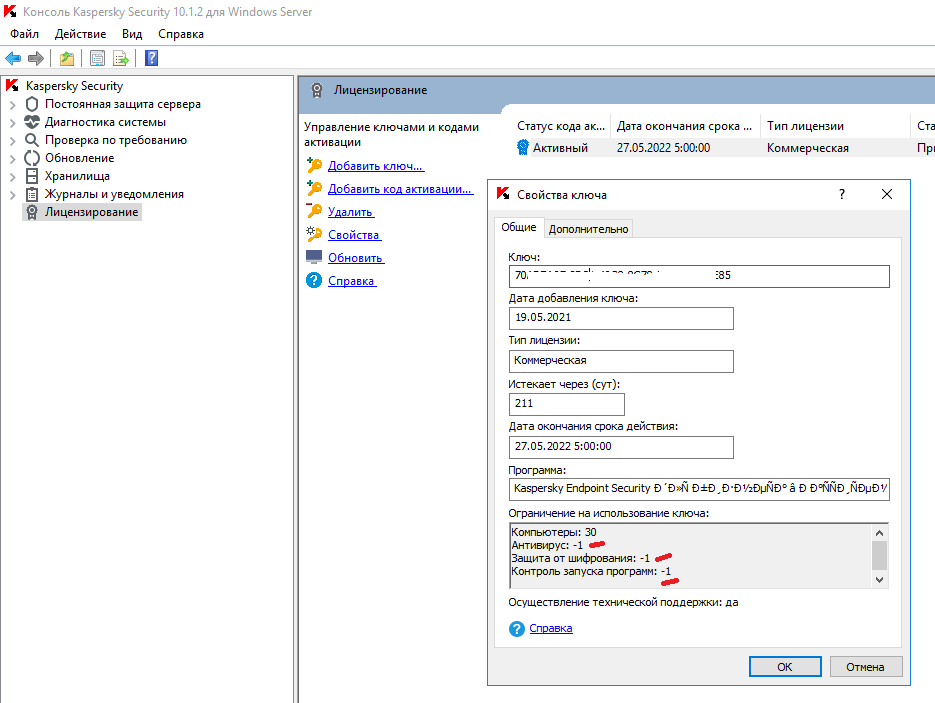Screen dimensions: 935x703
Task: Click the question mark icon in dialog footer
Action: click(516, 628)
